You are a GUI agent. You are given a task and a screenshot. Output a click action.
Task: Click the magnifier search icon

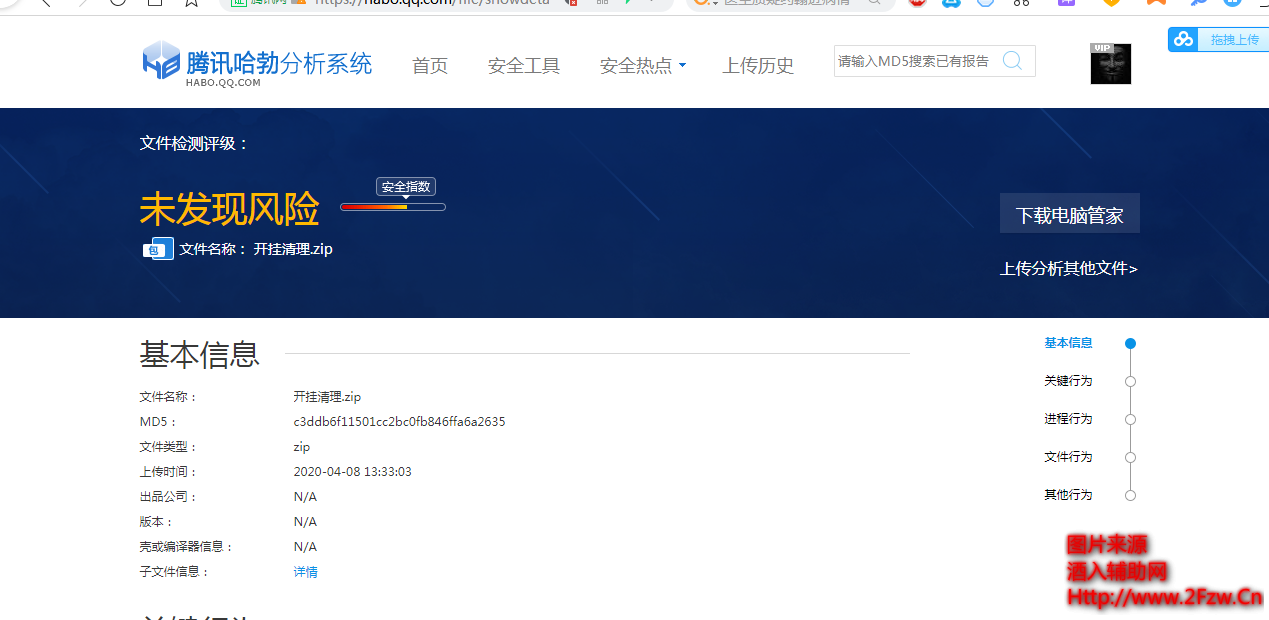(x=1012, y=61)
